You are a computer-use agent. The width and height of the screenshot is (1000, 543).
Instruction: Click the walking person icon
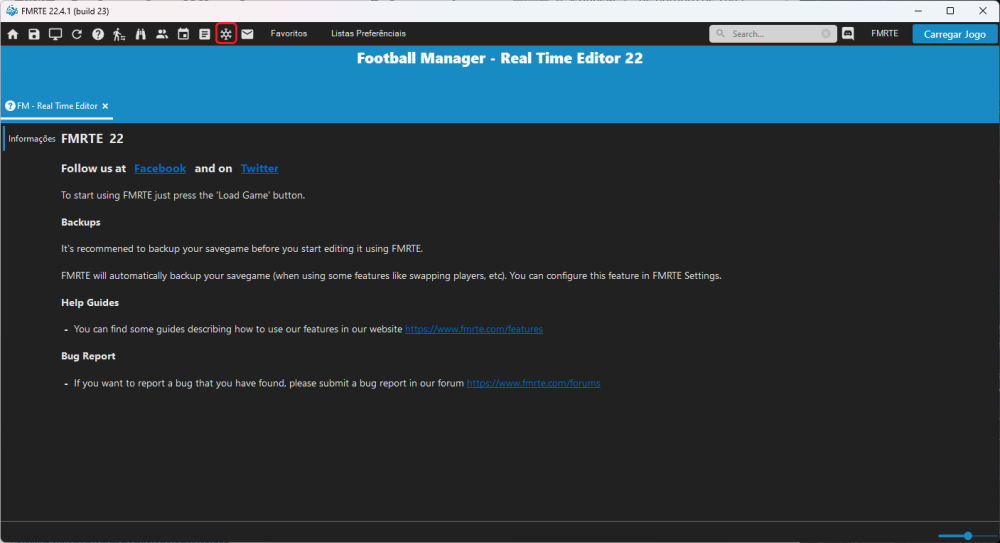tap(119, 34)
